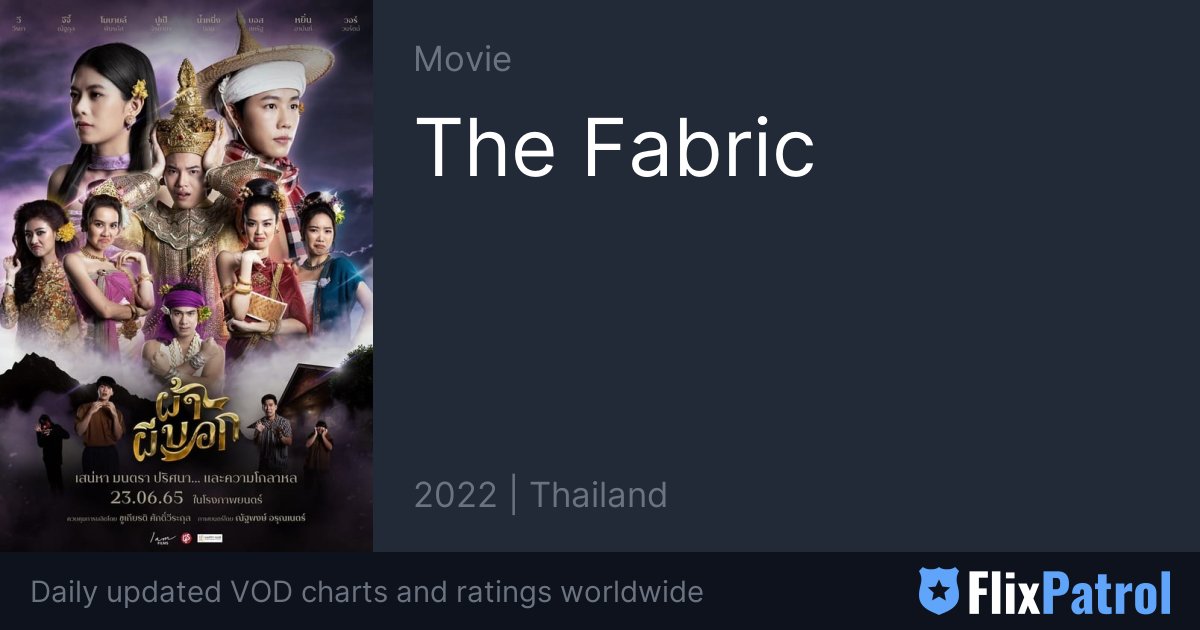Screen dimensions: 1200x630
Task: Click the Daily updated VOD charts tagline
Action: coord(367,592)
